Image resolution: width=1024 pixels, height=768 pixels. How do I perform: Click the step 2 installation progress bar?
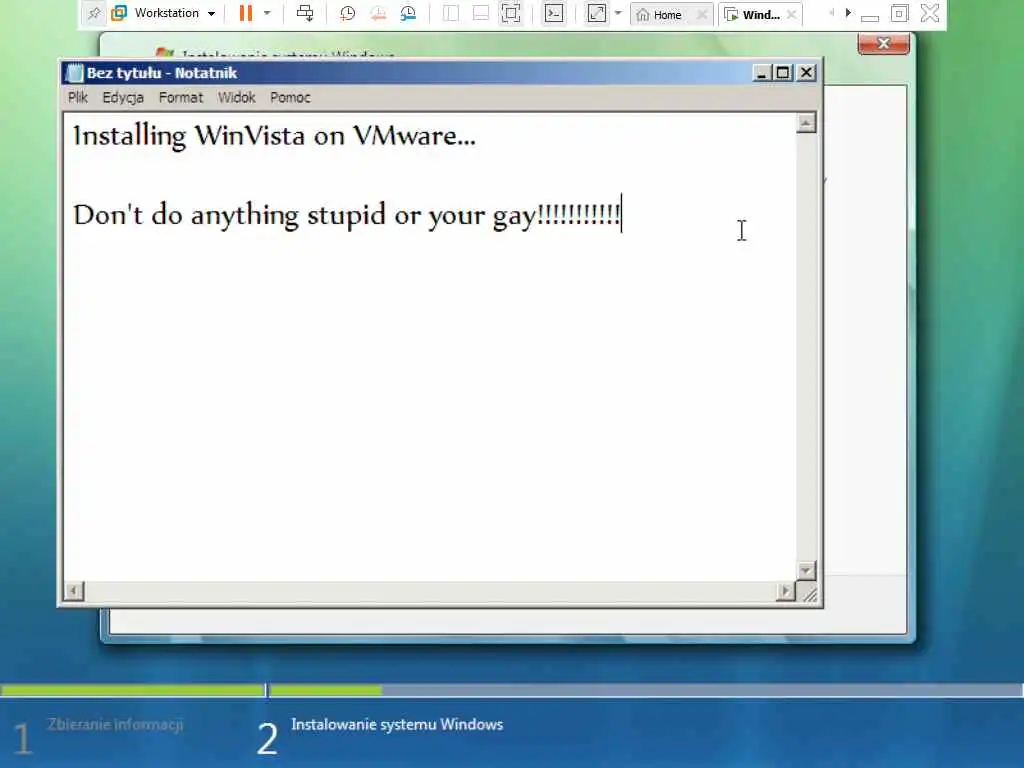tap(647, 690)
